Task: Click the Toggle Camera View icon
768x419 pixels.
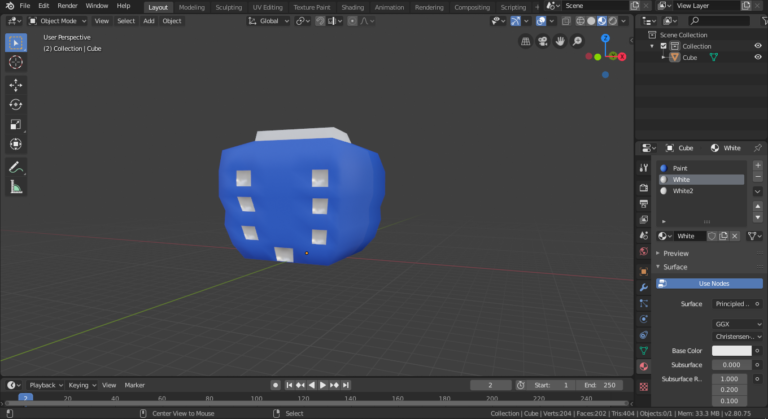Action: [x=543, y=41]
